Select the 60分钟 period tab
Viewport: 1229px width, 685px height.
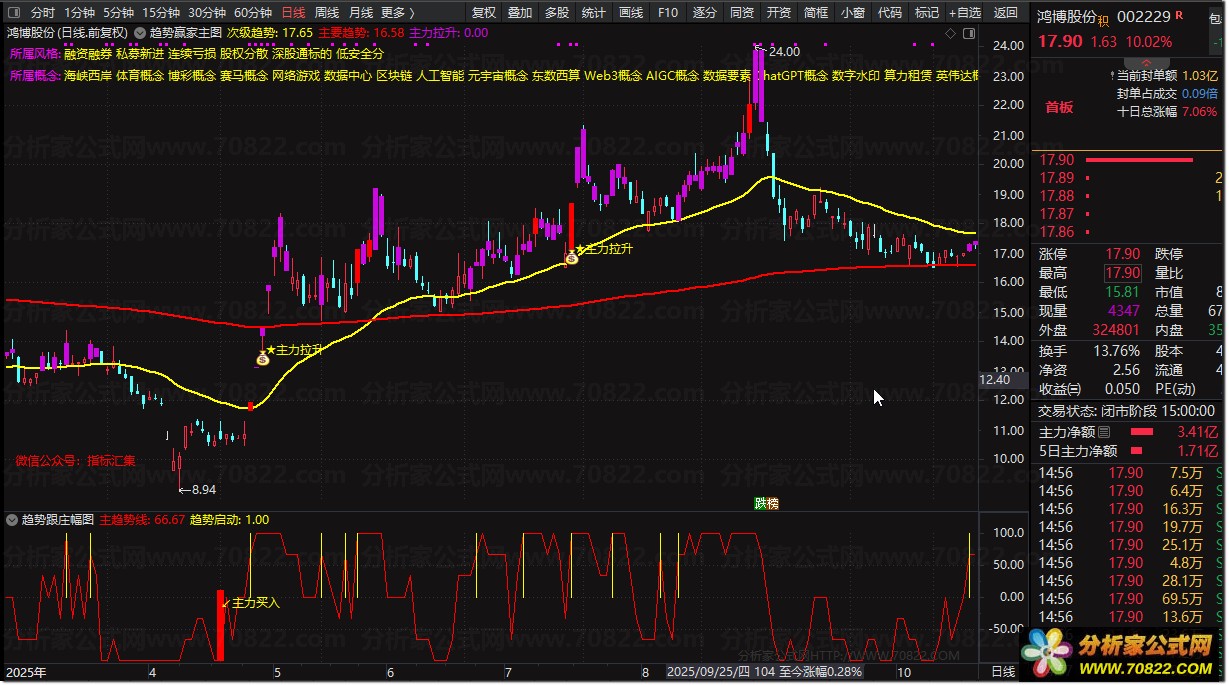pos(252,13)
